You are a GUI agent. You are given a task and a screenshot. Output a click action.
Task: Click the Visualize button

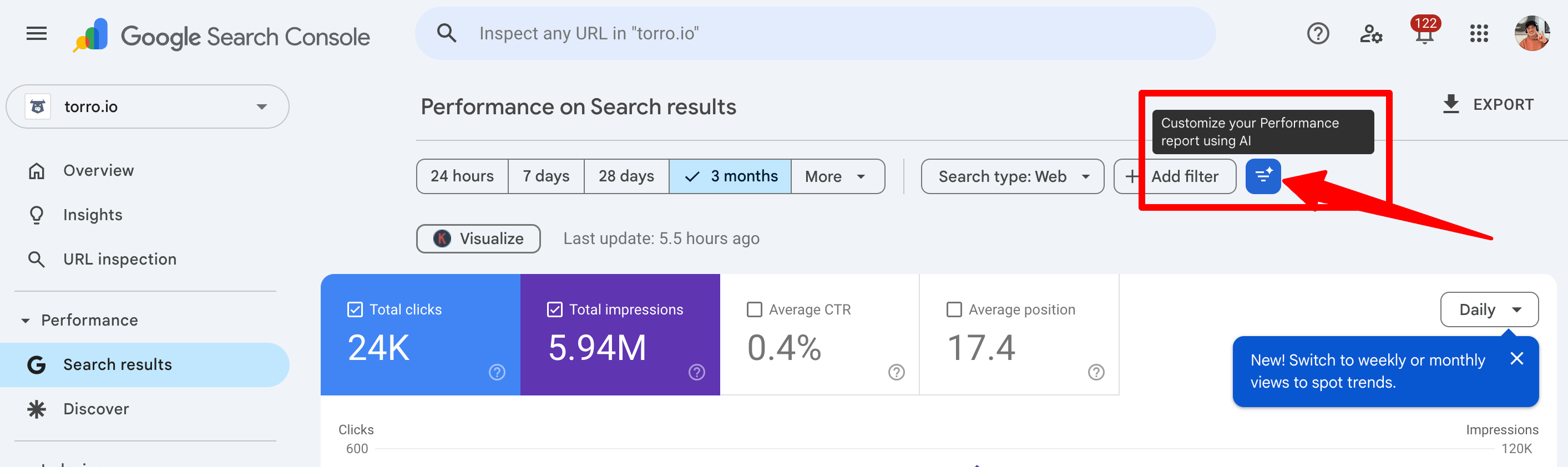478,238
